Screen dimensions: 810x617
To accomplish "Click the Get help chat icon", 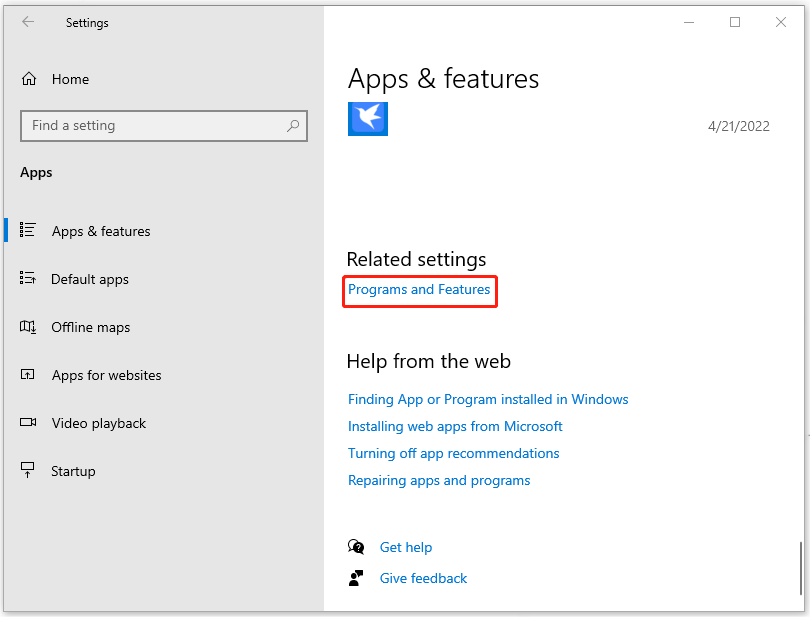I will 356,547.
